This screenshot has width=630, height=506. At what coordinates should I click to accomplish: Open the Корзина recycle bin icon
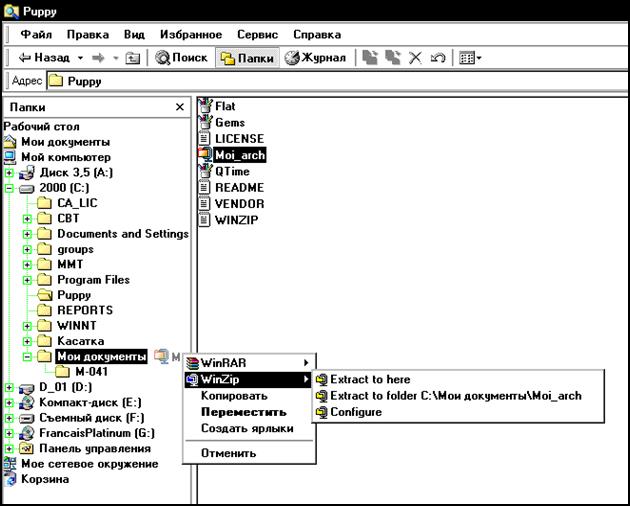pos(10,479)
